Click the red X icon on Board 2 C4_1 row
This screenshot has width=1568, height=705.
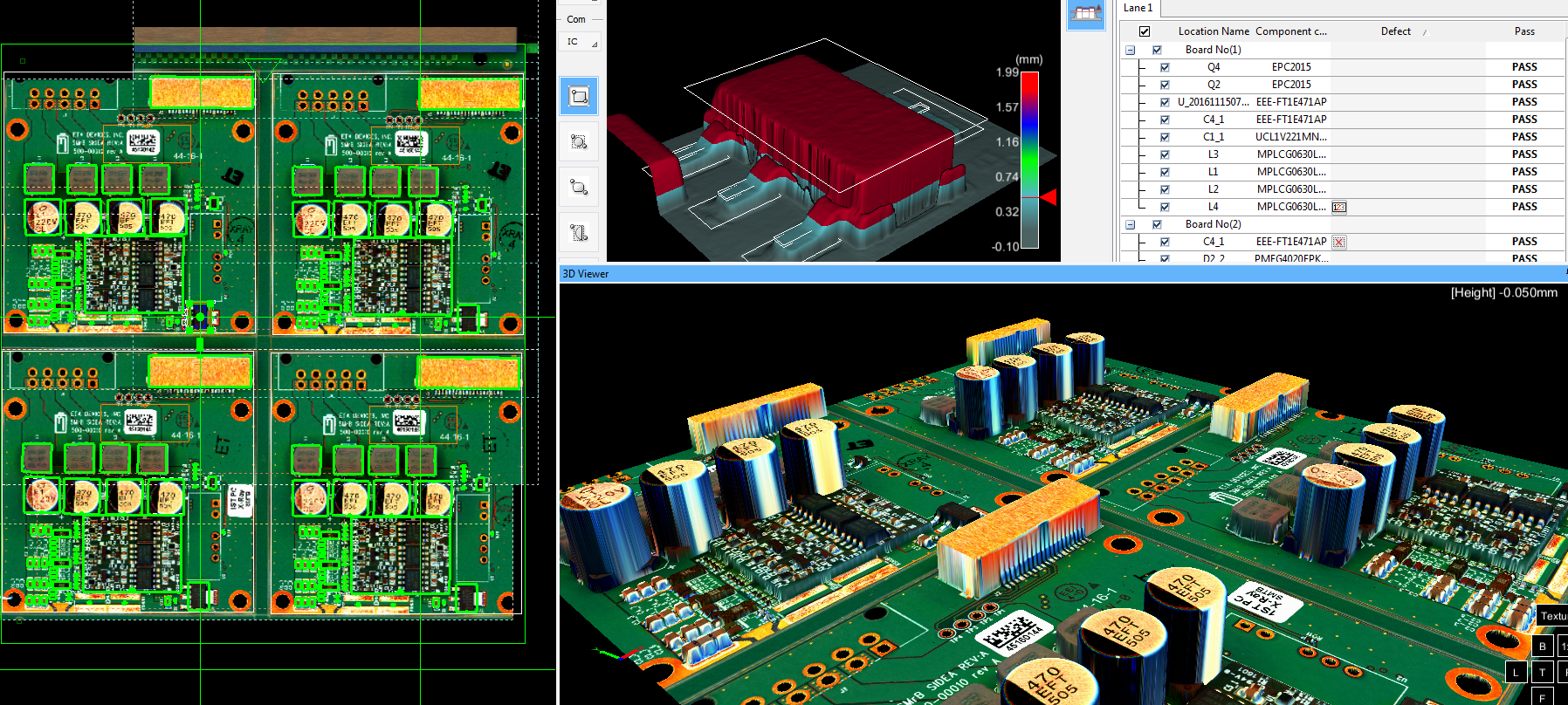click(1339, 242)
